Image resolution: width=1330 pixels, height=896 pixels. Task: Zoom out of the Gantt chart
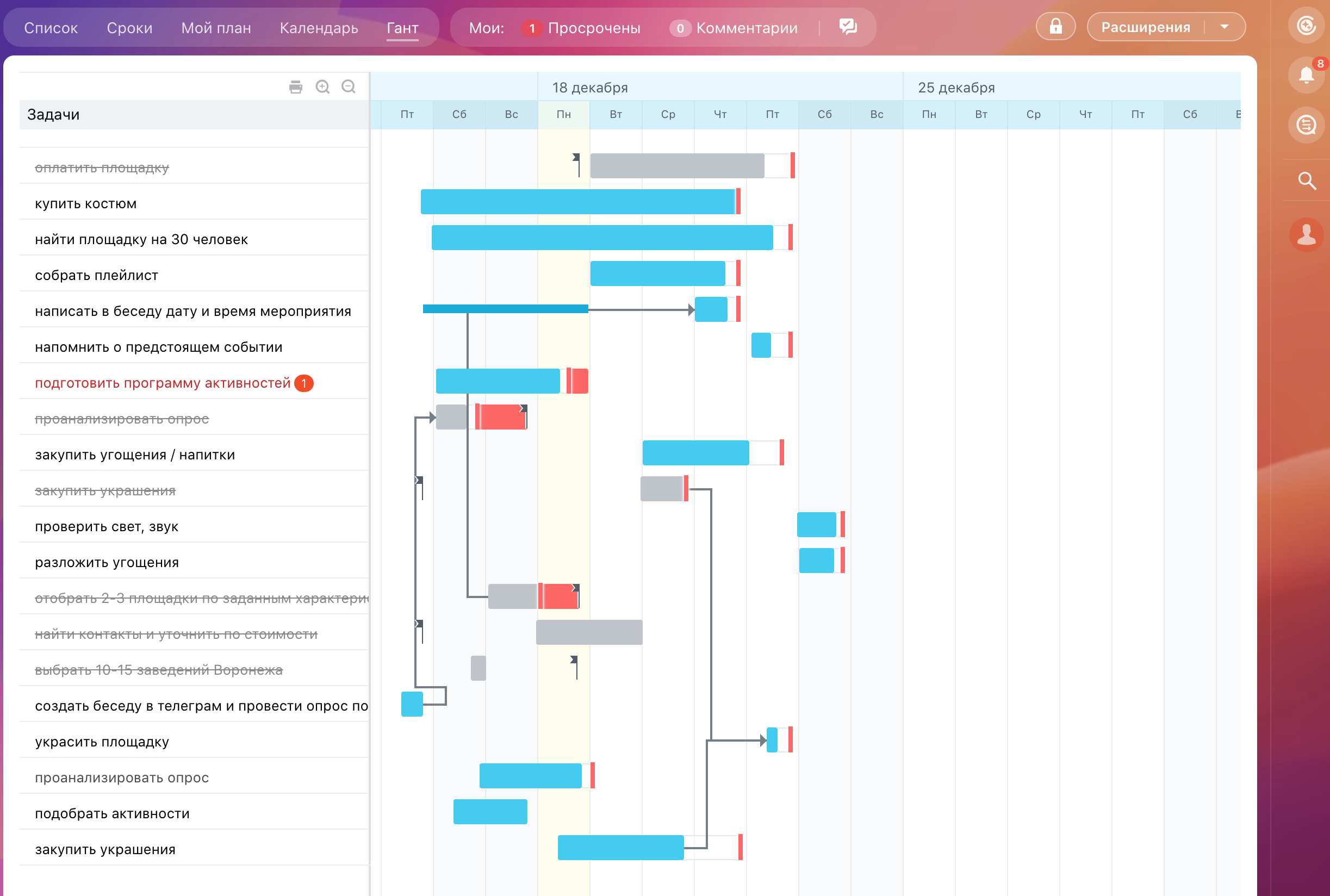pos(349,87)
